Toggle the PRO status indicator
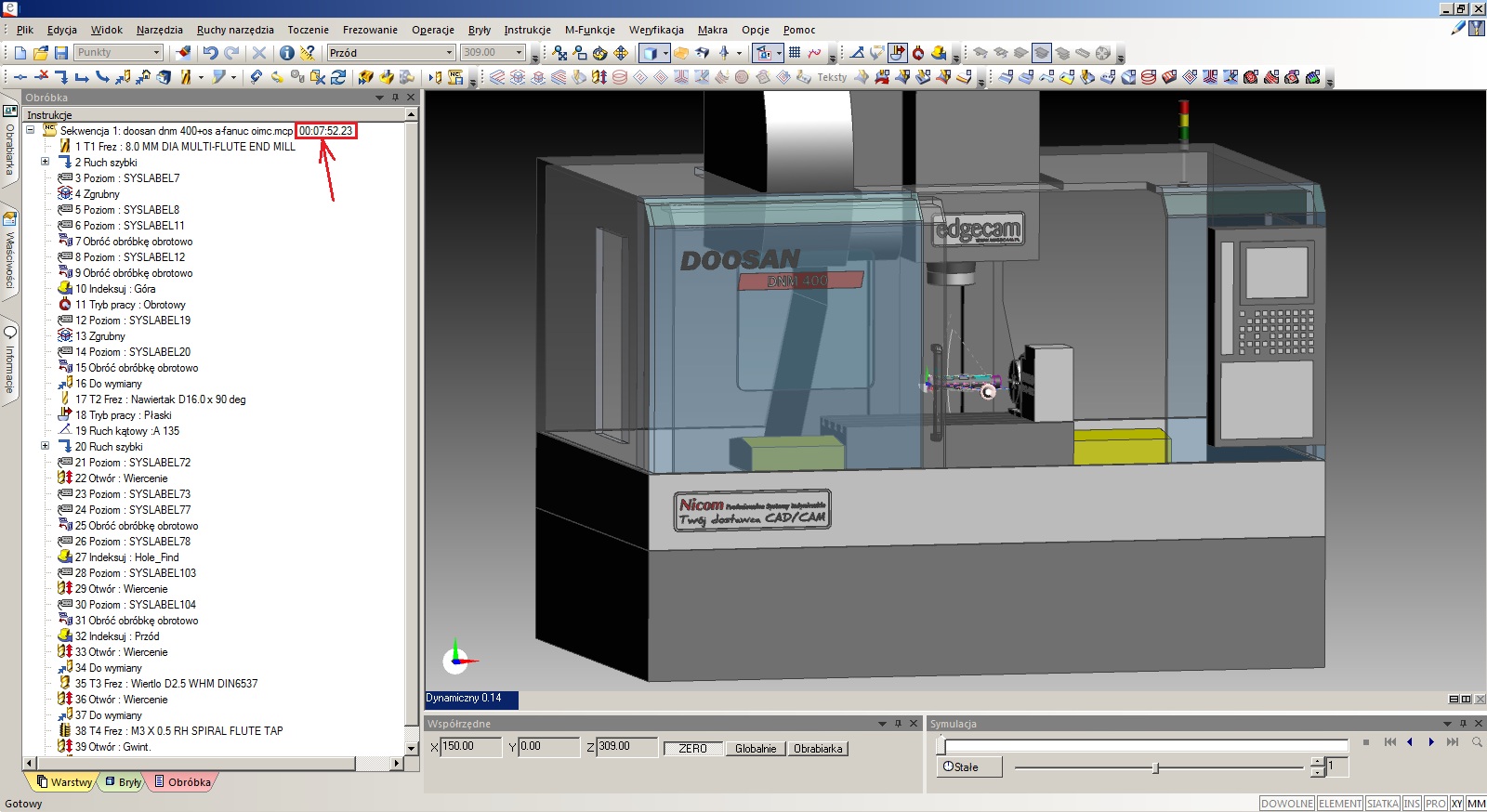Image resolution: width=1487 pixels, height=812 pixels. pos(1436,804)
